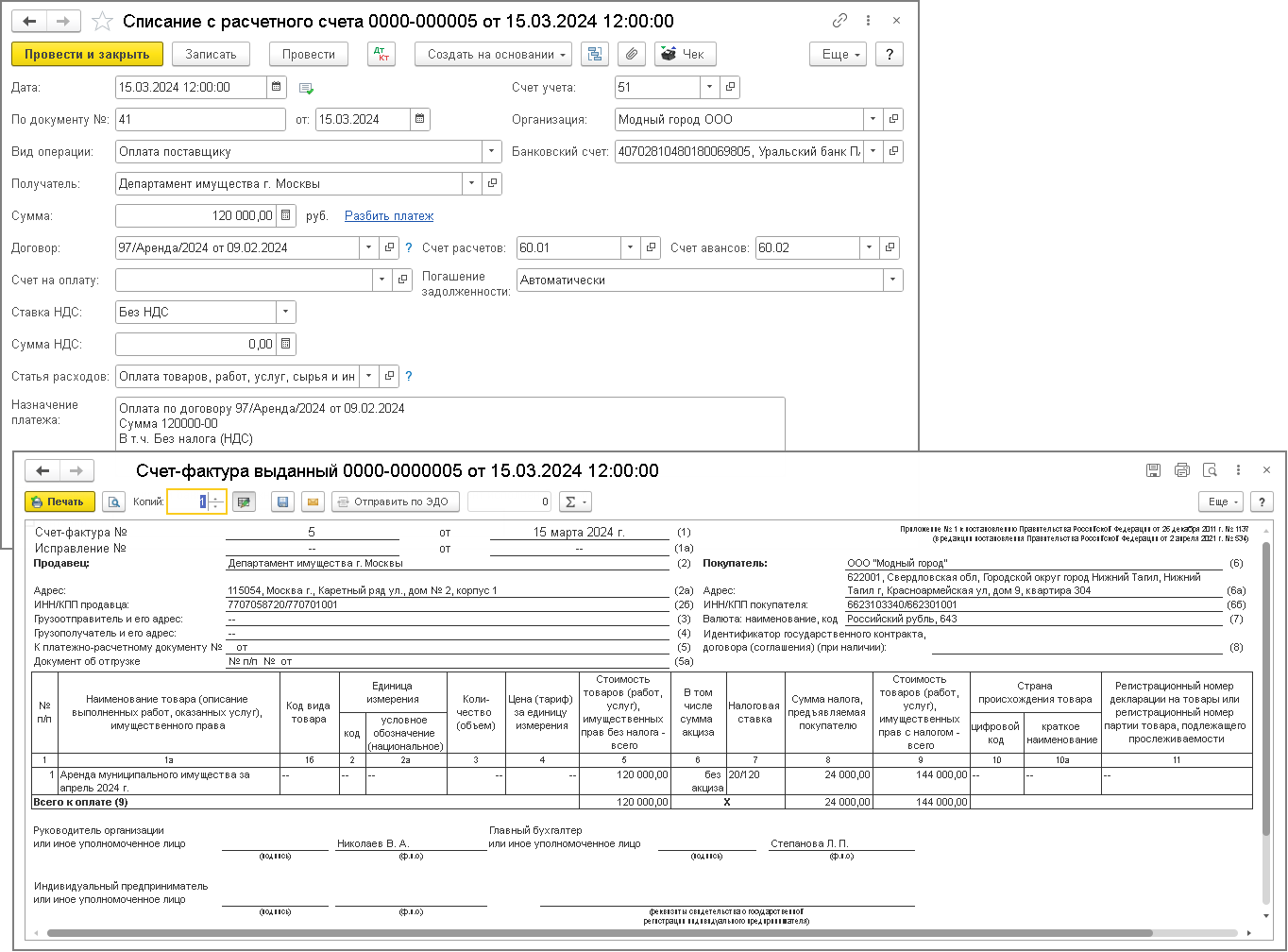Click Отправить по ЭДО

coord(396,502)
